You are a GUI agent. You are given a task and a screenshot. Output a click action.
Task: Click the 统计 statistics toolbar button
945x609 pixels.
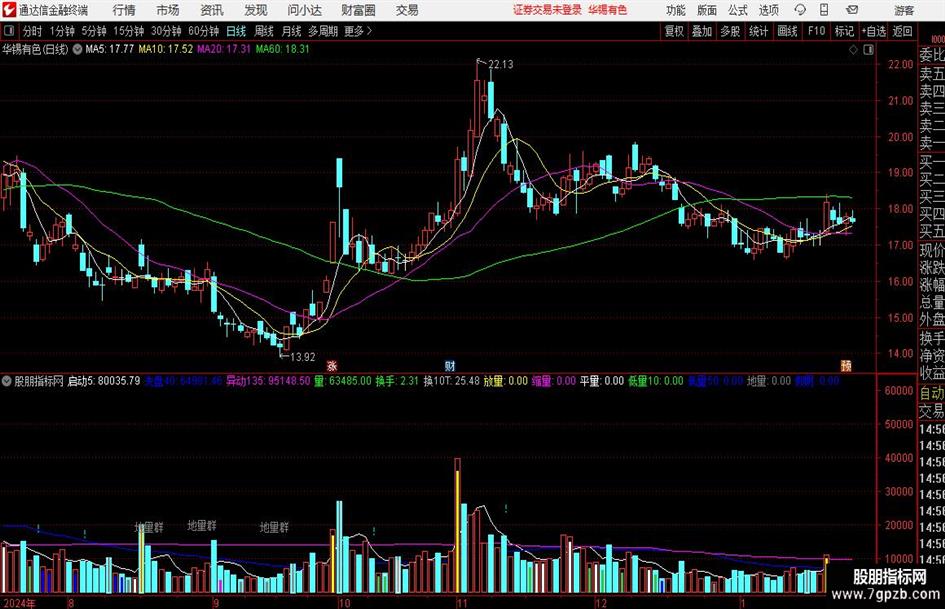pos(758,31)
